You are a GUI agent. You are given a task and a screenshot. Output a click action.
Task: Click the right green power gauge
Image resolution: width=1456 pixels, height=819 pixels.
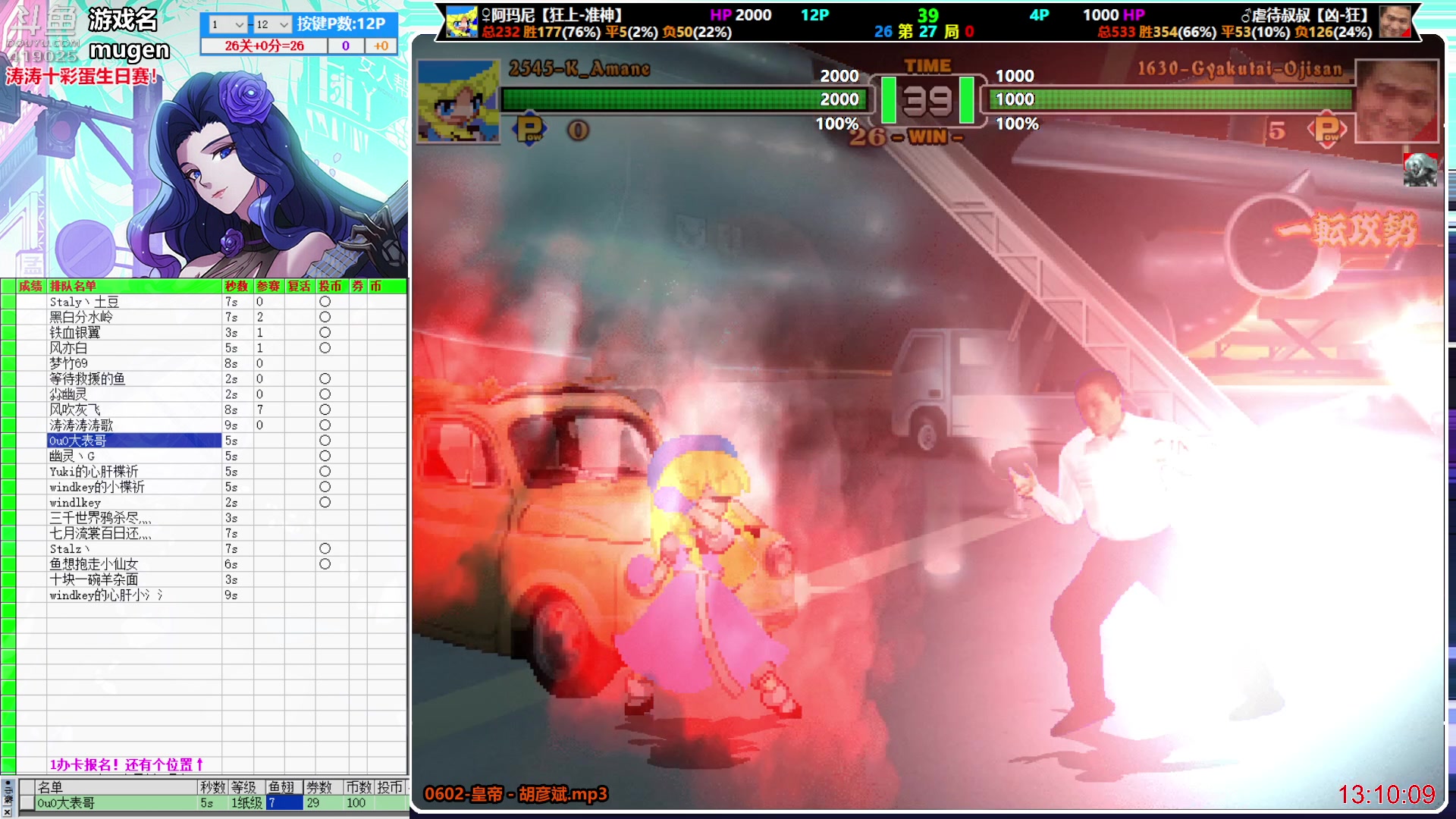(967, 99)
